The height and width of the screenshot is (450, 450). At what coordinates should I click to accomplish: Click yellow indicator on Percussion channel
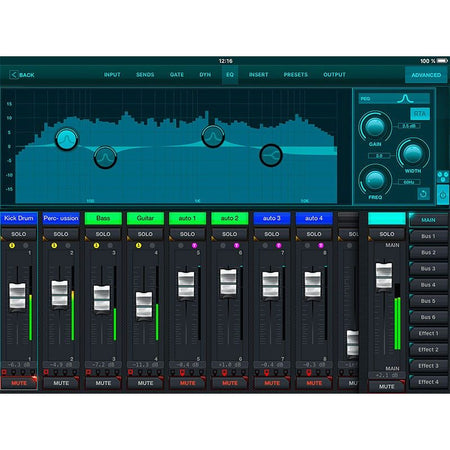(54, 246)
